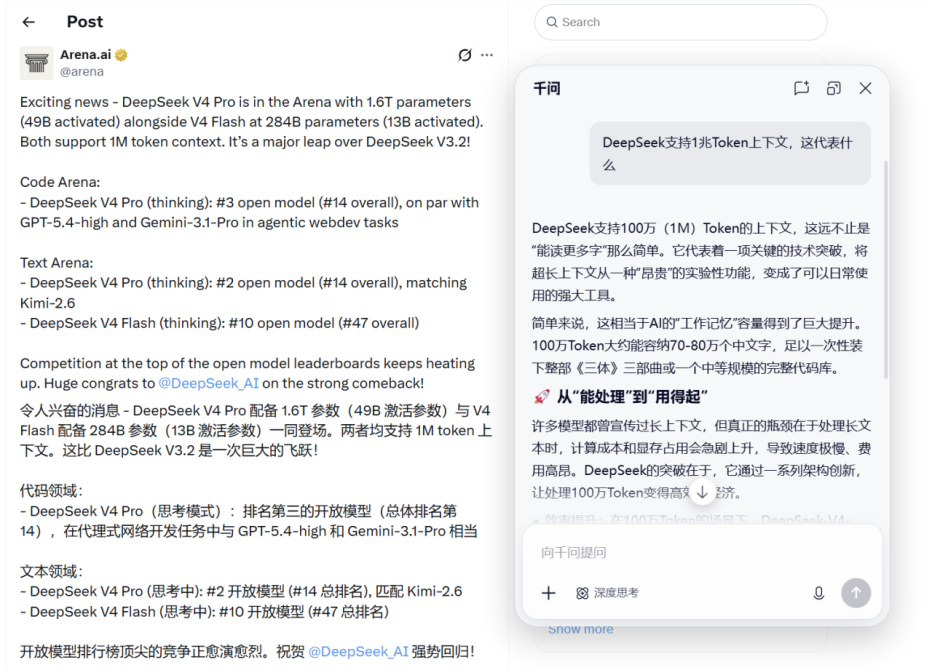The height and width of the screenshot is (670, 932).
Task: Click the user message bubble about DeepSeek
Action: 731,153
